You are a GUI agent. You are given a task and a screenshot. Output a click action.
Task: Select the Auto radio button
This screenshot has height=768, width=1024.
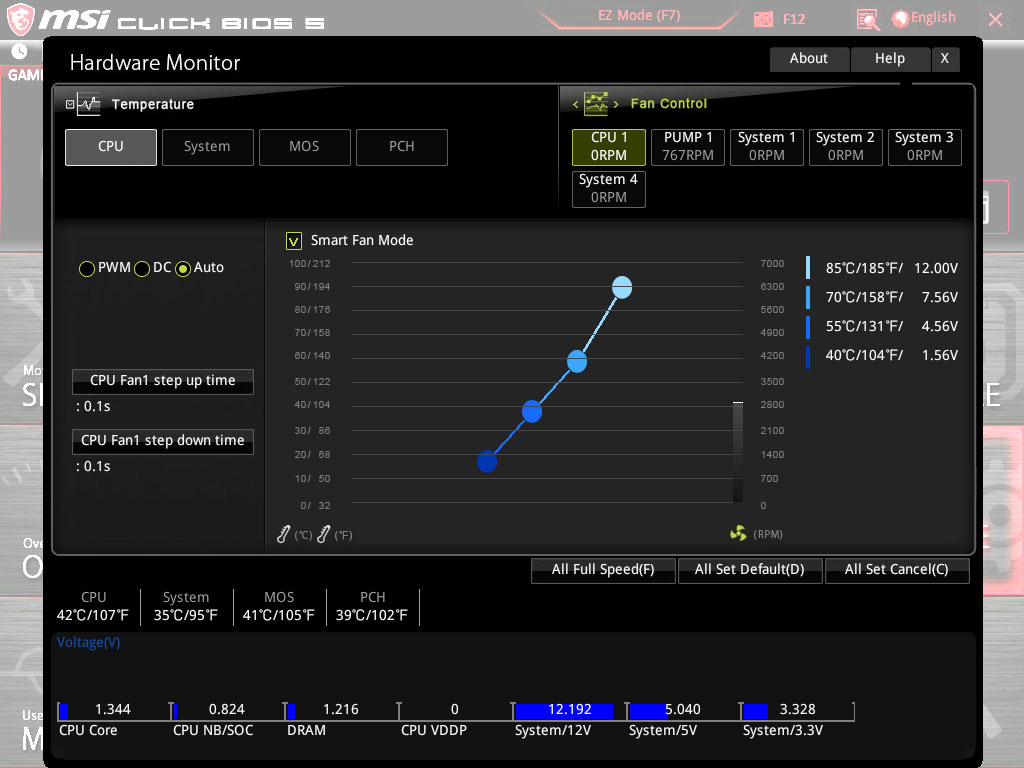183,268
